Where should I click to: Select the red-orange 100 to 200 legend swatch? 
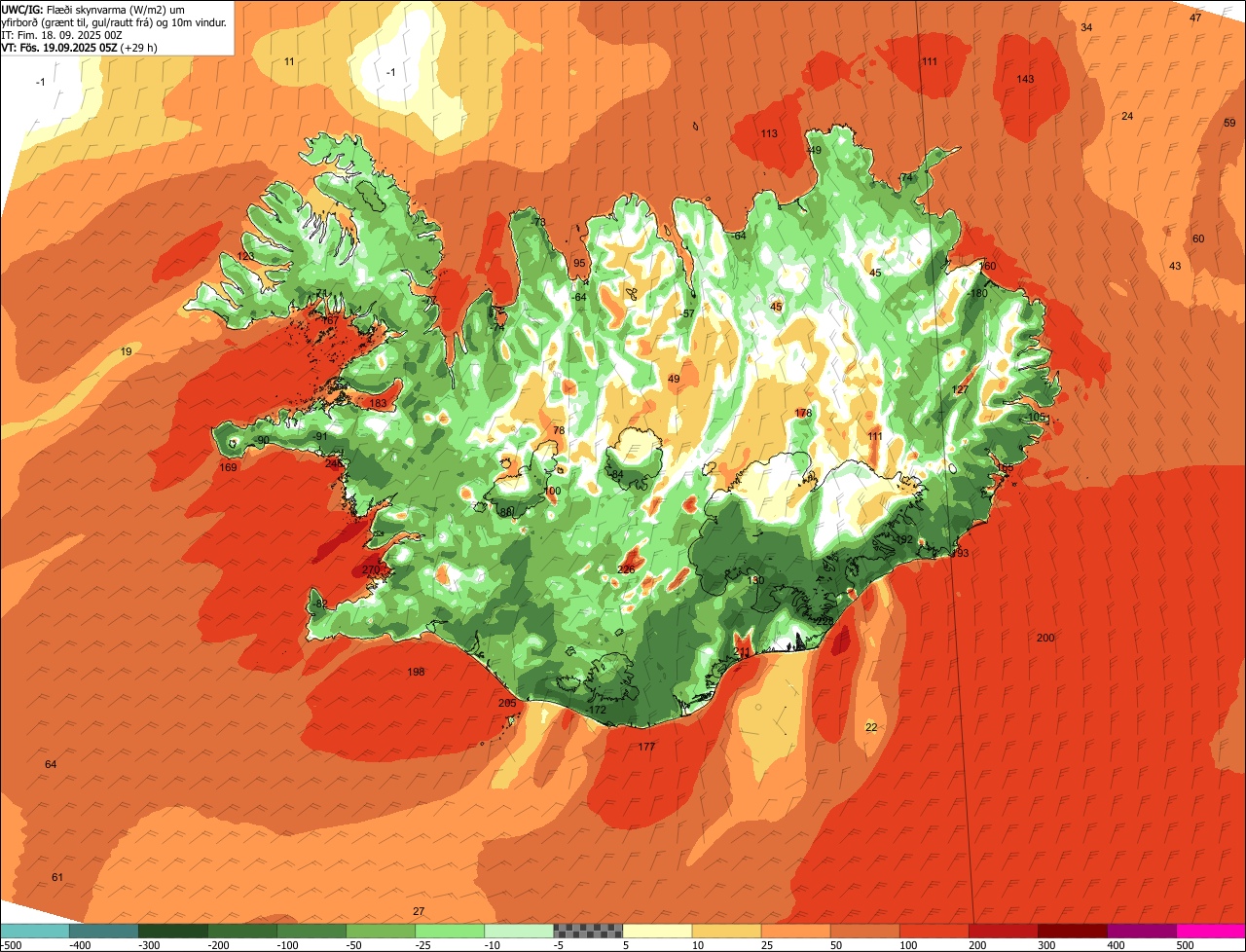click(934, 931)
